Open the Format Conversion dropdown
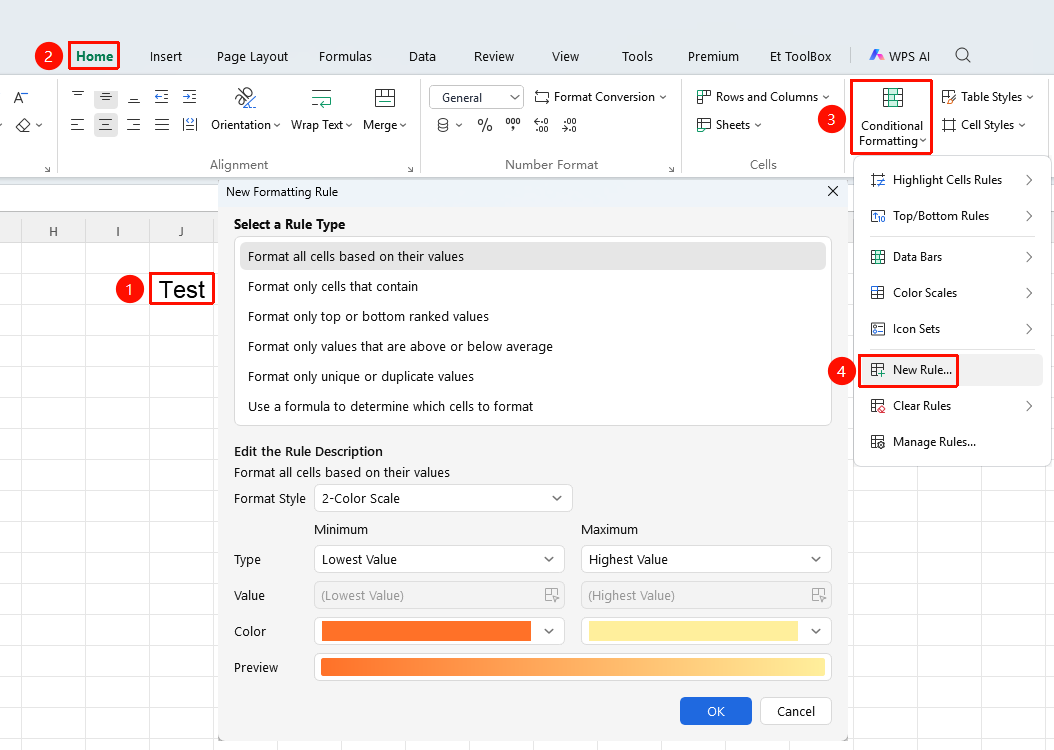Image resolution: width=1054 pixels, height=750 pixels. coord(600,97)
